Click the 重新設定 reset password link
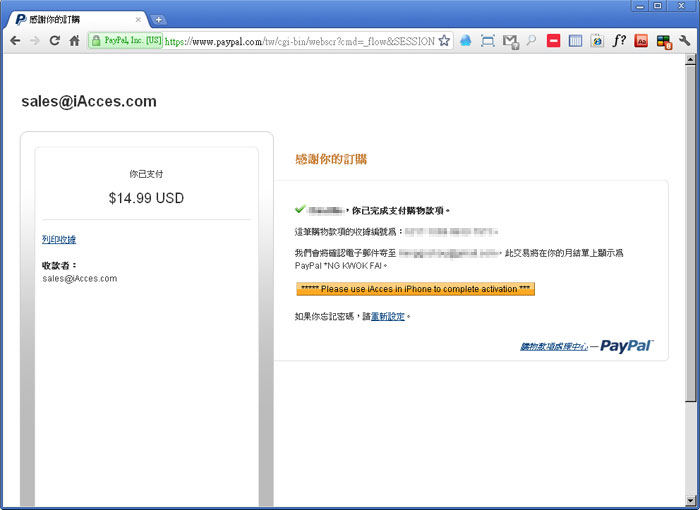Screen dimensions: 700x510 pyautogui.click(x=388, y=316)
